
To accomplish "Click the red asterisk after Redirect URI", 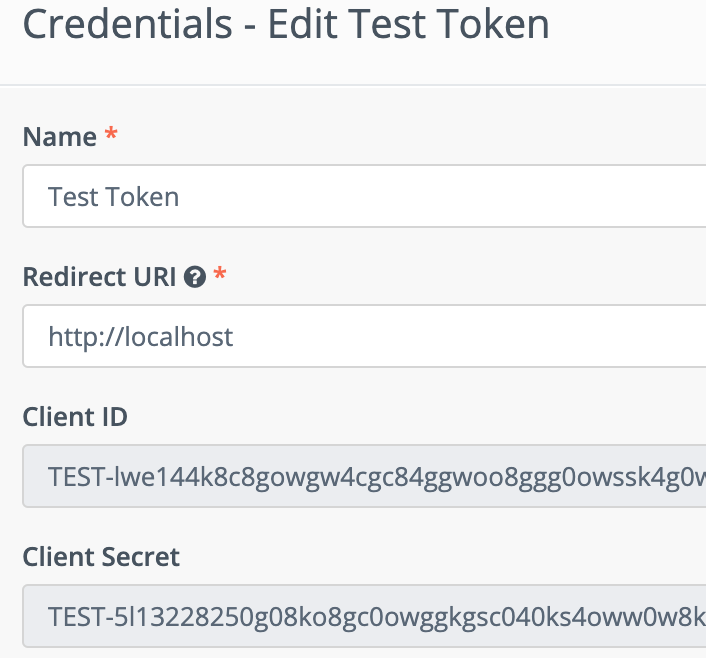I will tap(220, 273).
